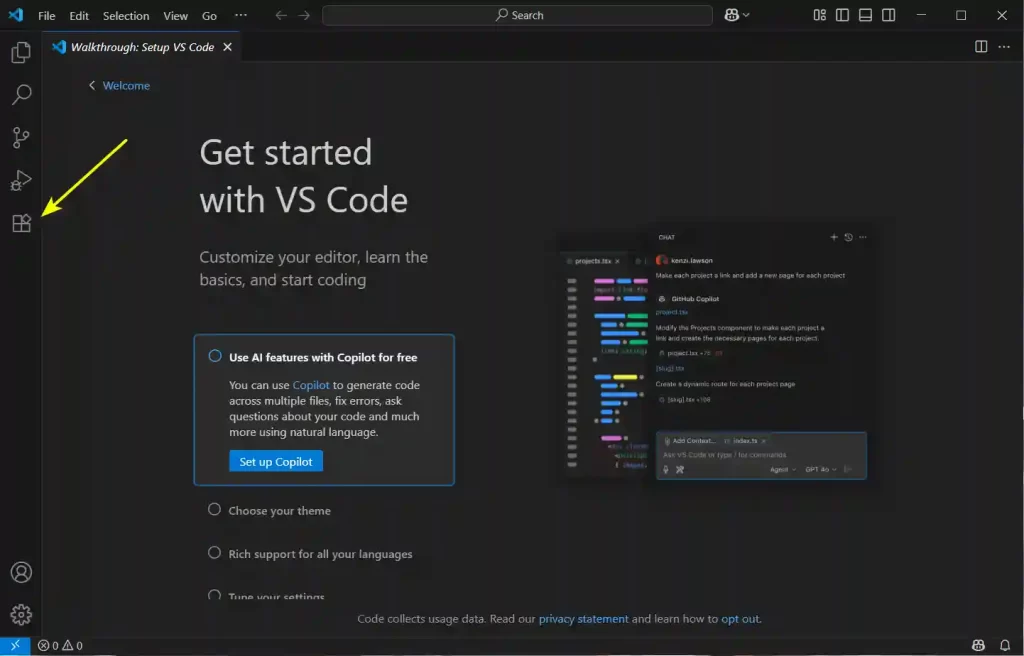The image size is (1024, 656).
Task: Select 'Rich support for all your languages' step
Action: point(320,554)
